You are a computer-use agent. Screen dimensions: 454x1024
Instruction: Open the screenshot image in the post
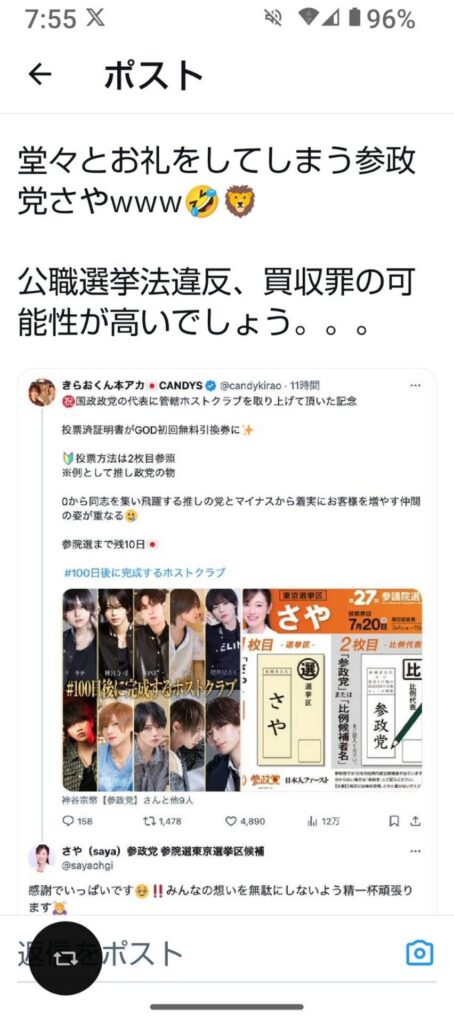pyautogui.click(x=227, y=641)
